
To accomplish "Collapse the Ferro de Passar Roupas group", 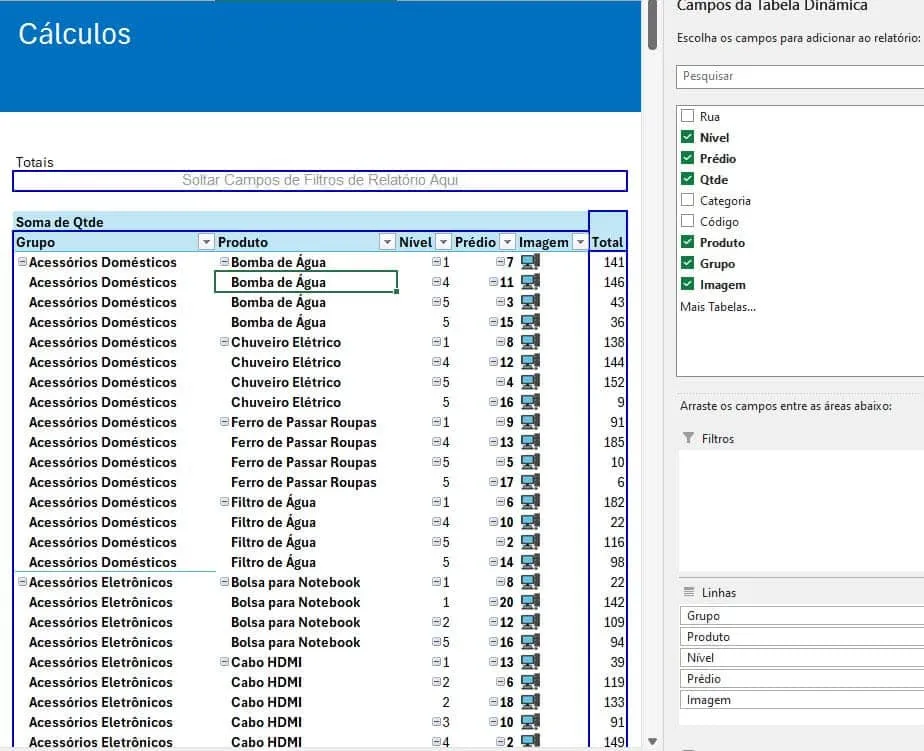I will point(224,421).
